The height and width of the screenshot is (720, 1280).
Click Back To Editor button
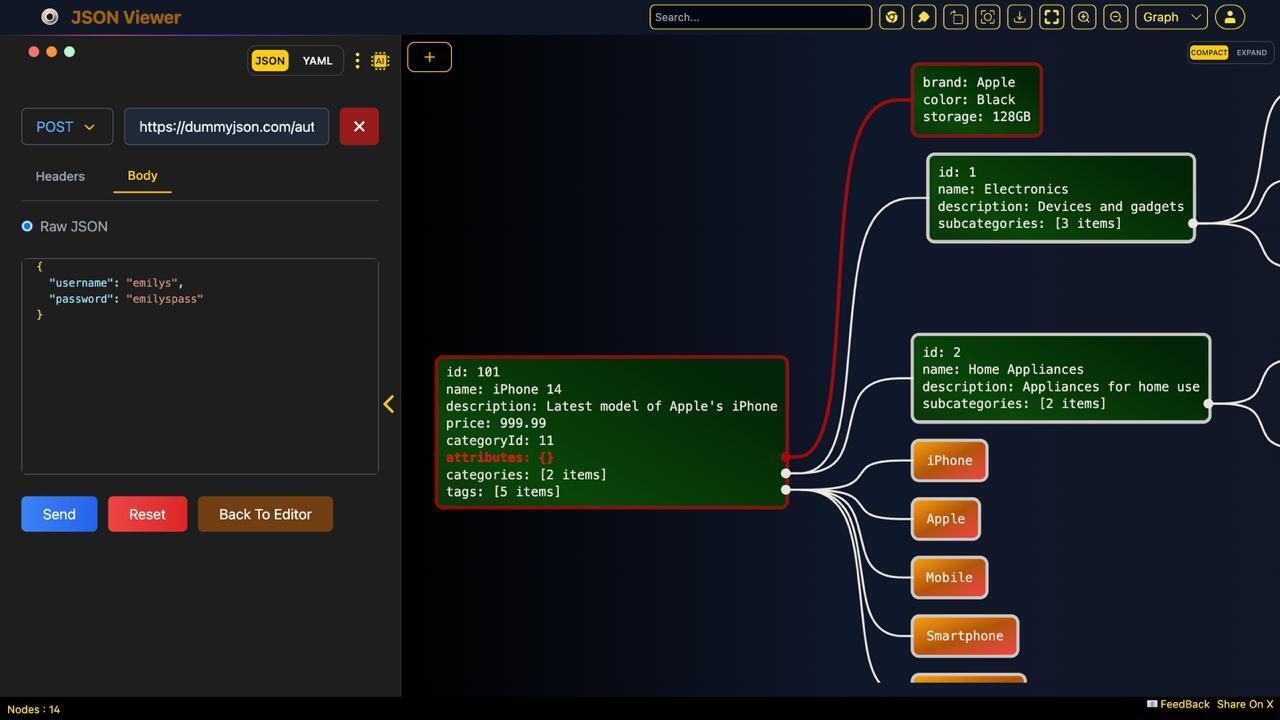tap(265, 514)
